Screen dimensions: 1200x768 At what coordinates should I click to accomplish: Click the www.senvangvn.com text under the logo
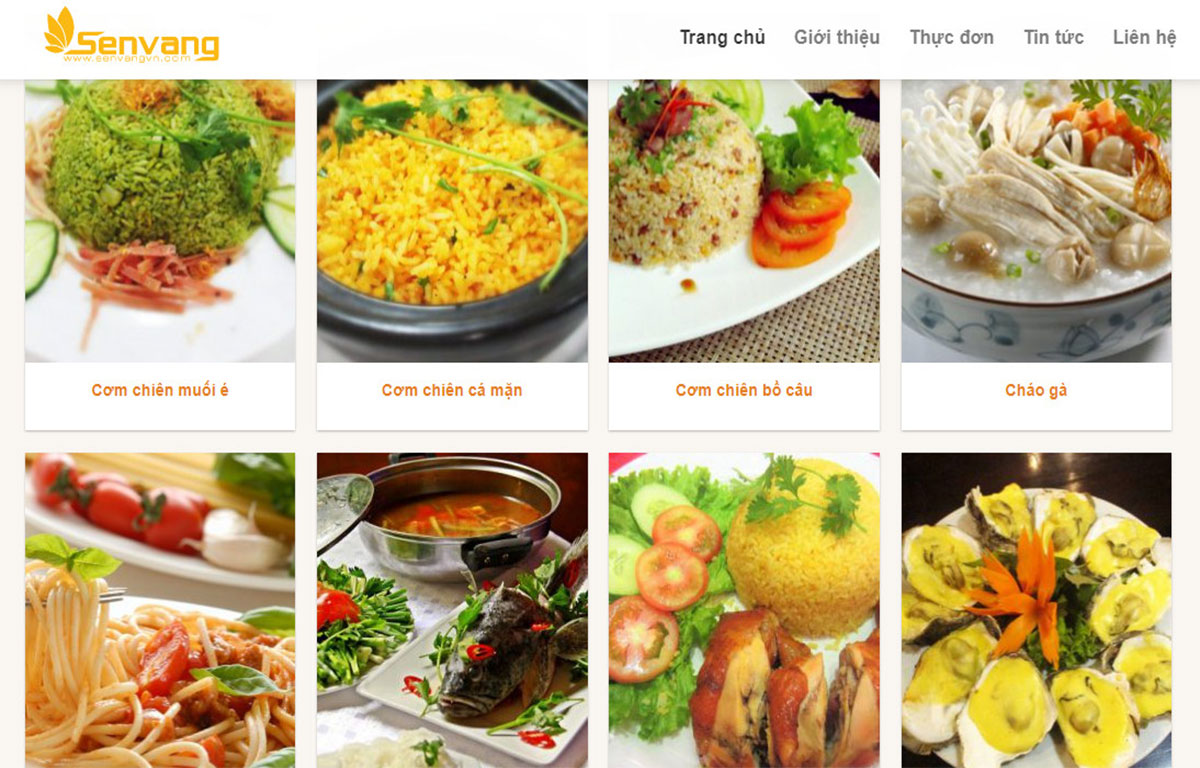126,58
